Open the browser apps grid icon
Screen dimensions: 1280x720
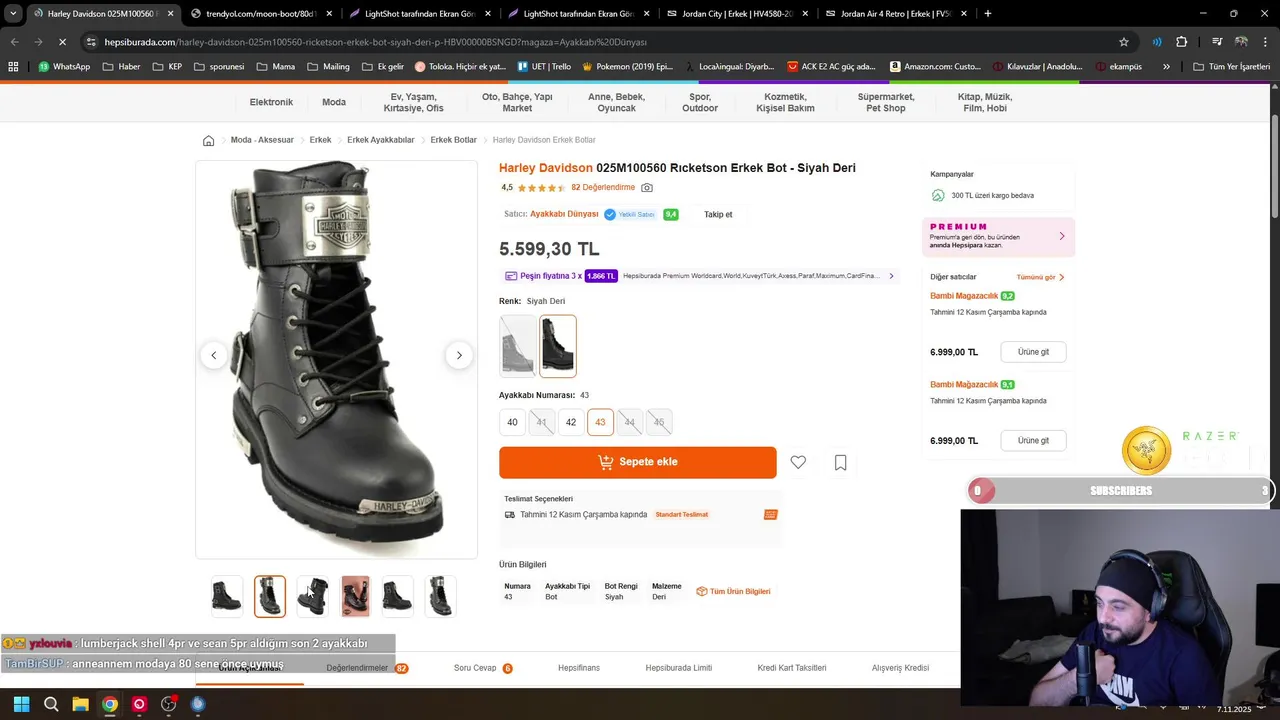click(x=13, y=67)
